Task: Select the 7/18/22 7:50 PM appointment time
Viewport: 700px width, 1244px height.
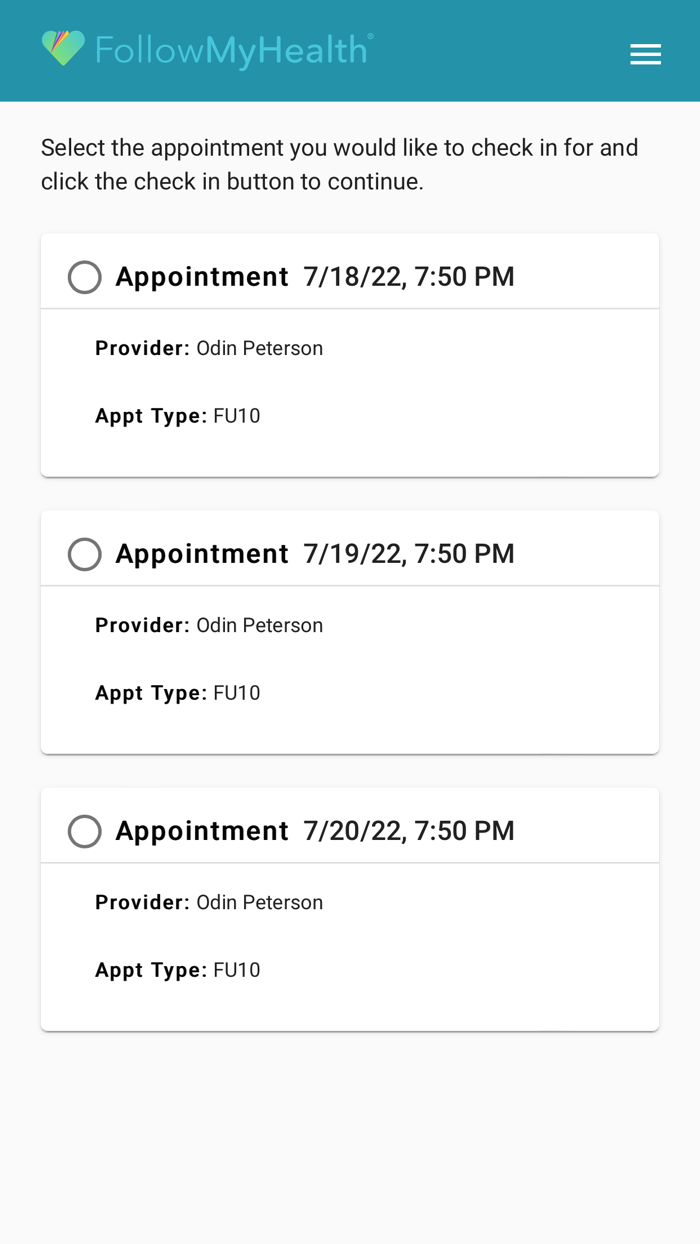Action: click(409, 277)
